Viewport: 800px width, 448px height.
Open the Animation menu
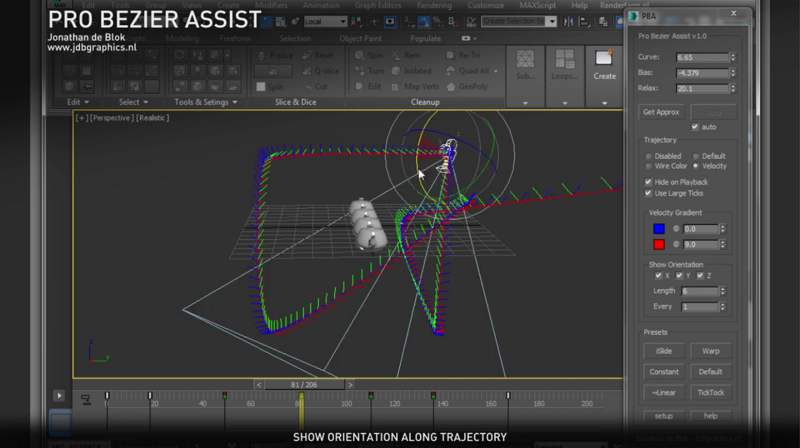point(321,5)
